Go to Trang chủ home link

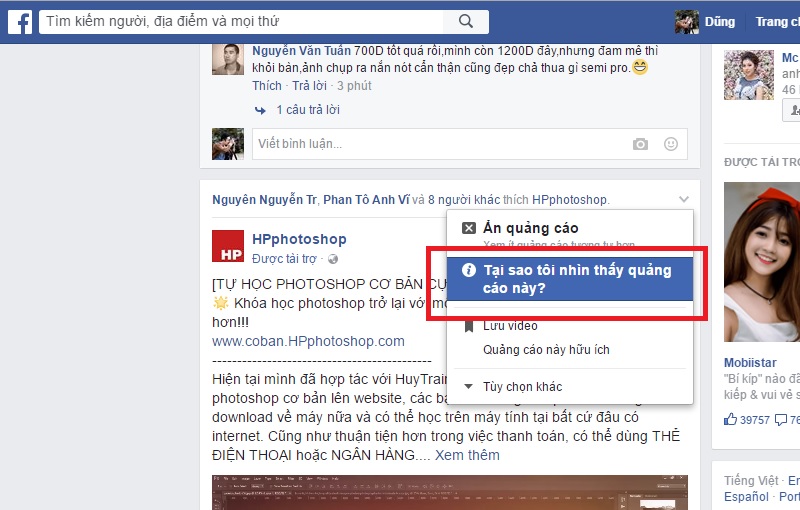coord(777,22)
